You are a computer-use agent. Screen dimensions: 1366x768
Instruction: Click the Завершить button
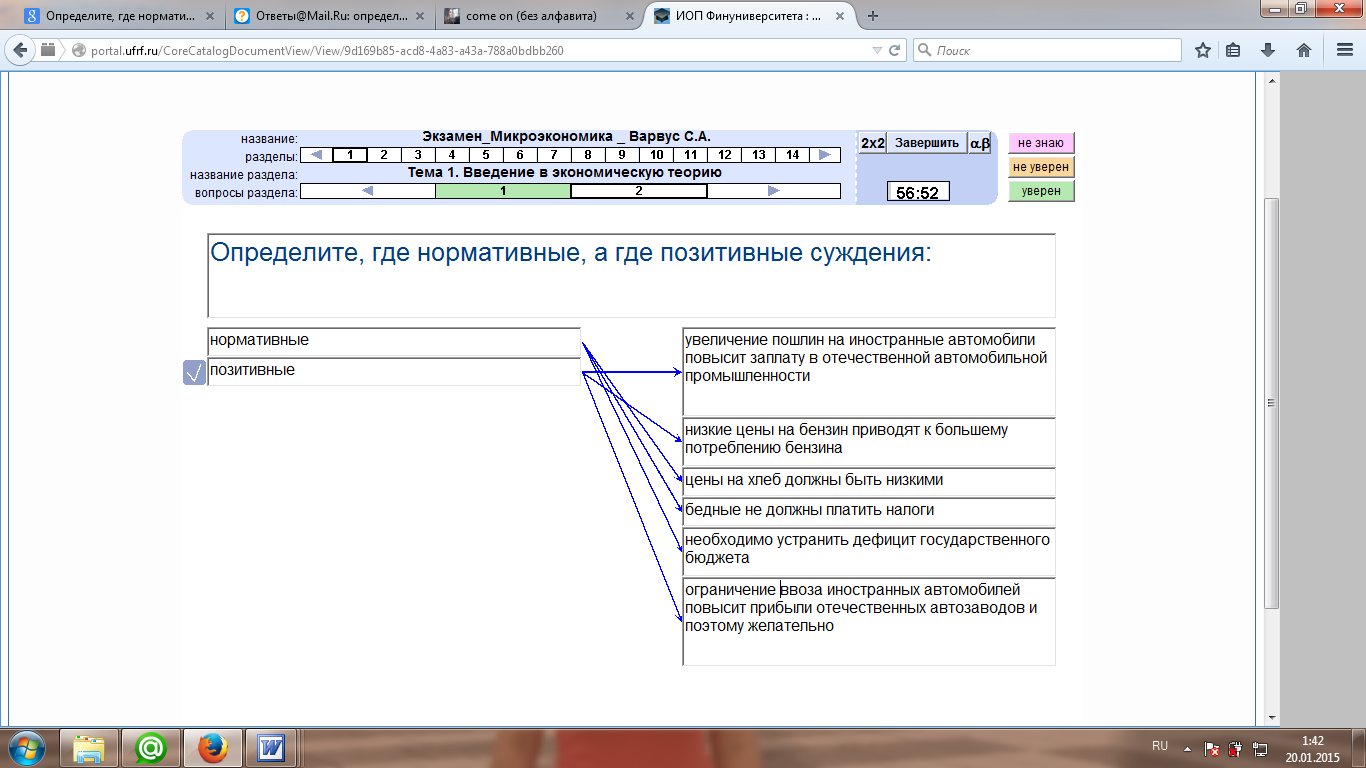point(927,143)
